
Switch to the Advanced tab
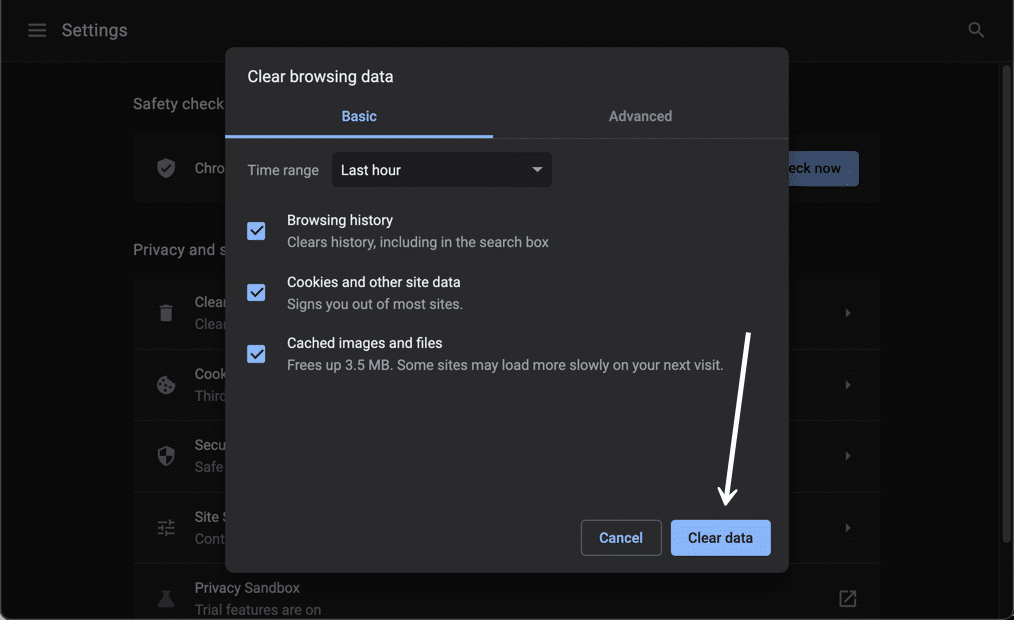[640, 116]
